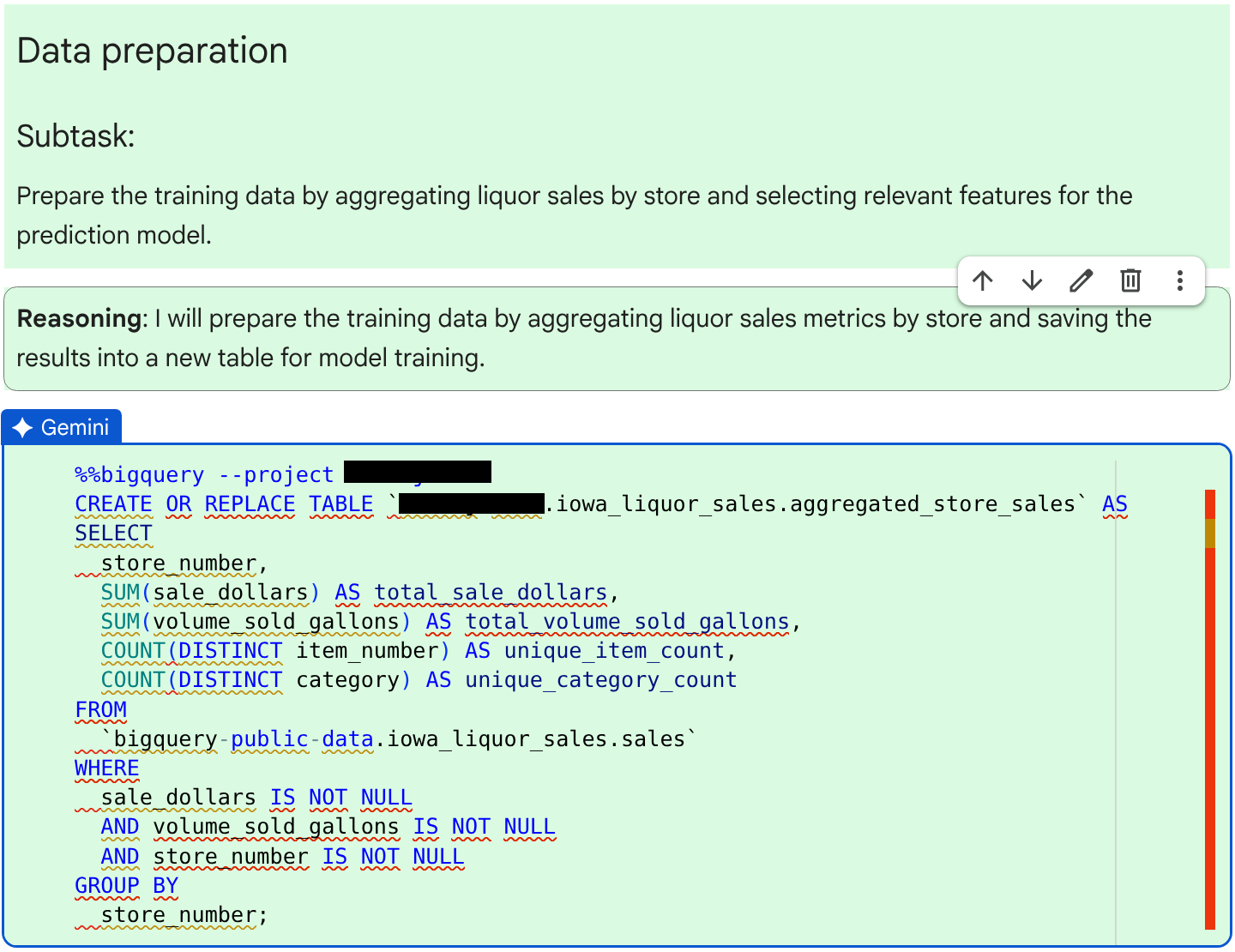Click 'AND store_number IS NOT NULL' line

tap(282, 857)
